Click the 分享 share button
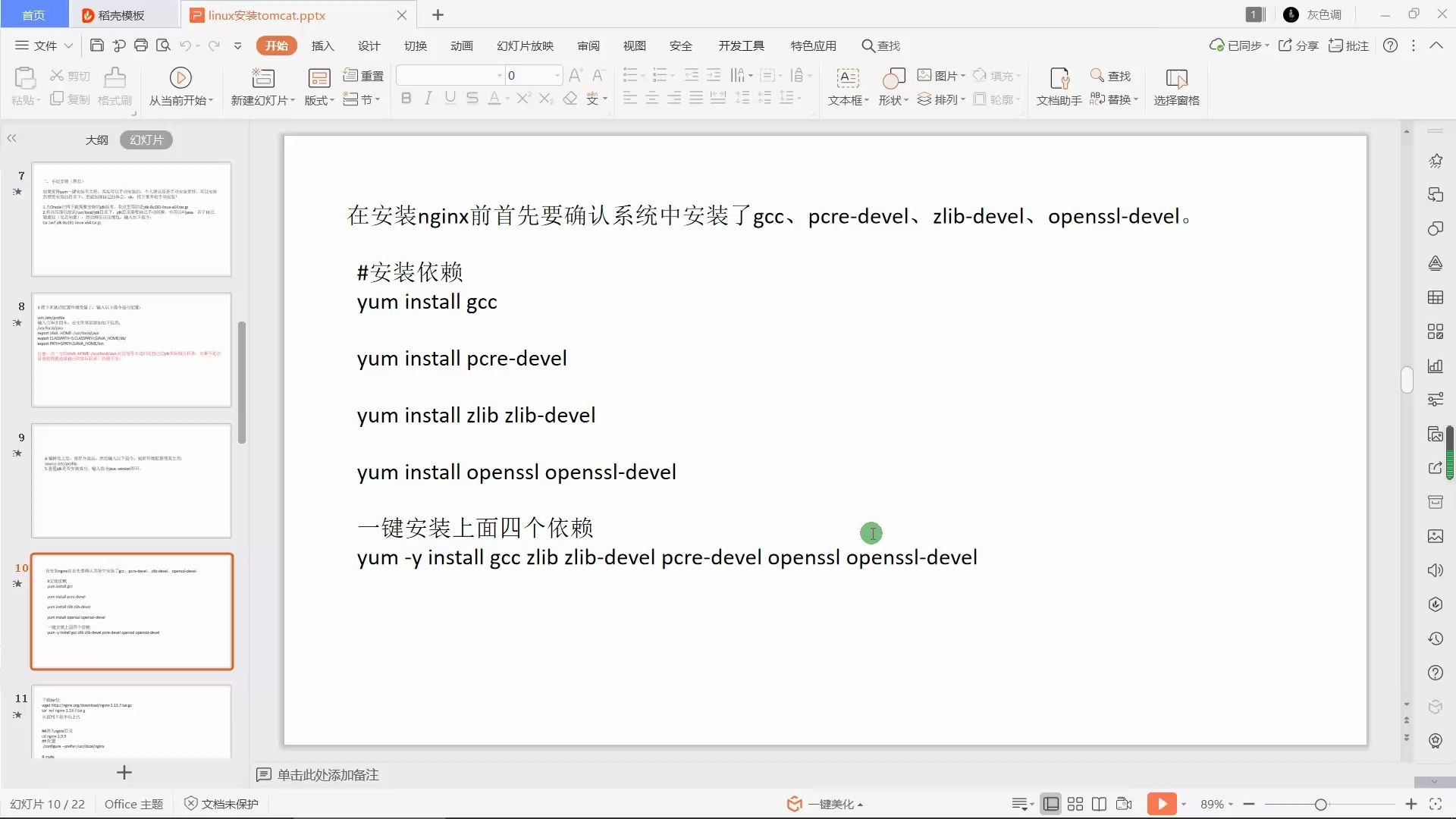The height and width of the screenshot is (819, 1456). tap(1298, 45)
